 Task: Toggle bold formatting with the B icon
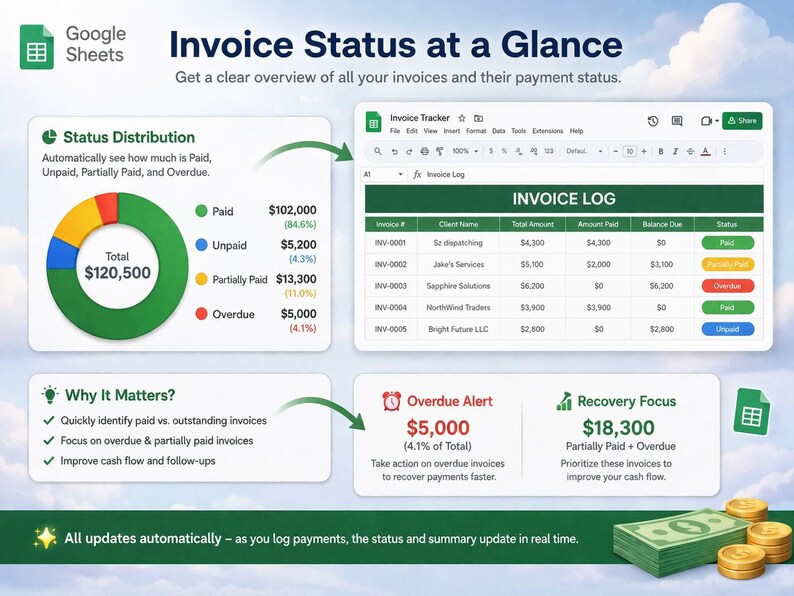point(661,151)
